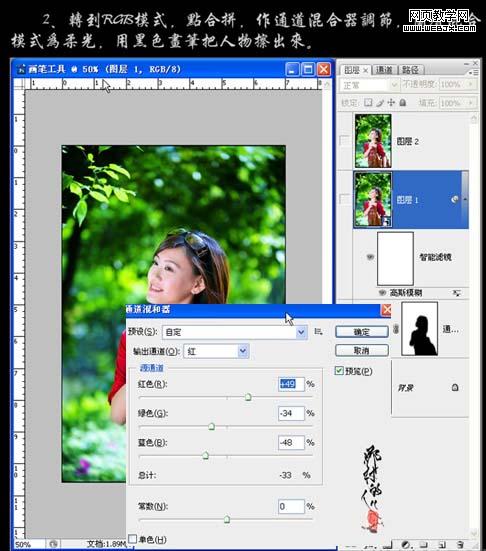Viewport: 486px width, 551px height.
Task: Toggle visibility box of 图层 1
Action: coord(345,199)
